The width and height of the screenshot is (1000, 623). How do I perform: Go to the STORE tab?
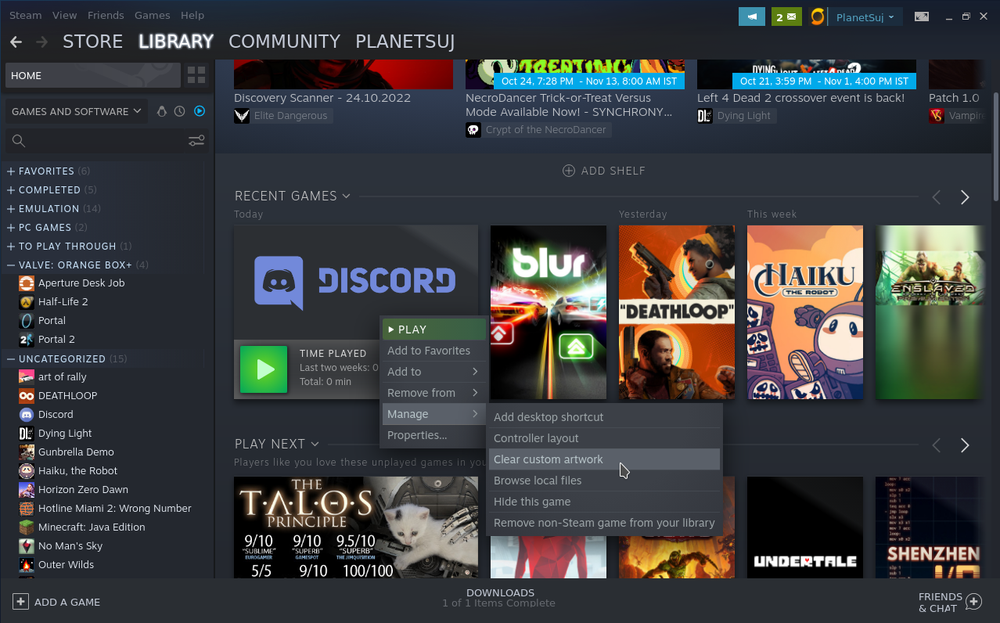click(x=92, y=42)
